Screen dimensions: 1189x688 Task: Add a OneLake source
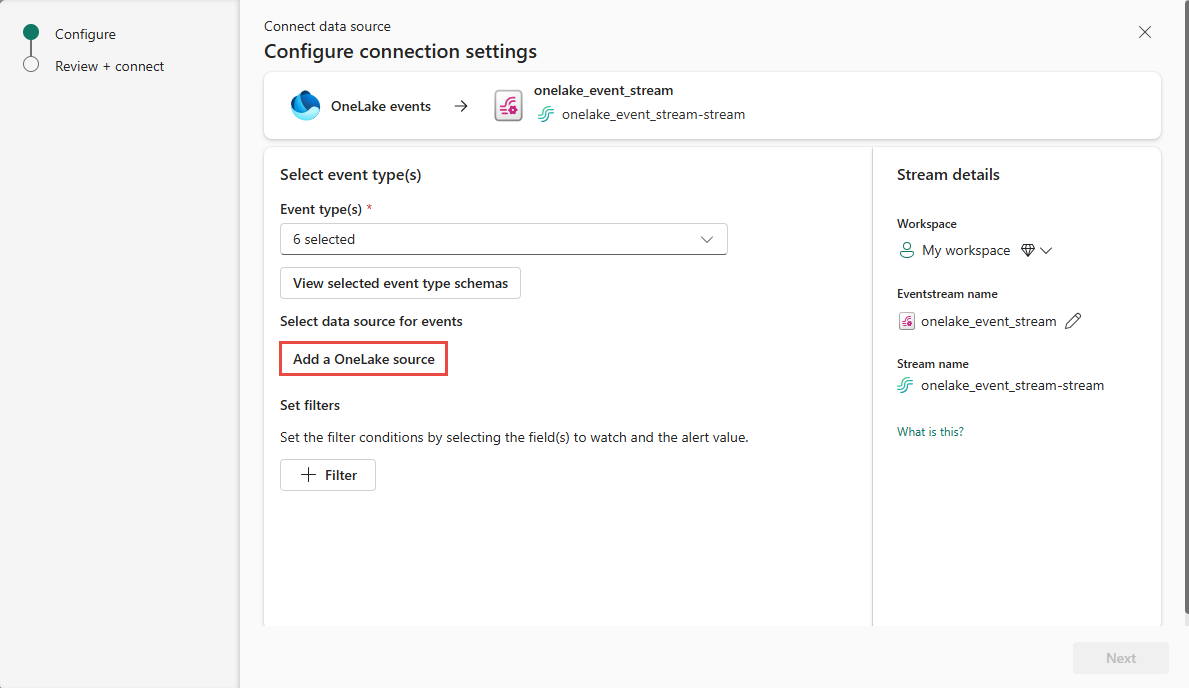click(363, 359)
